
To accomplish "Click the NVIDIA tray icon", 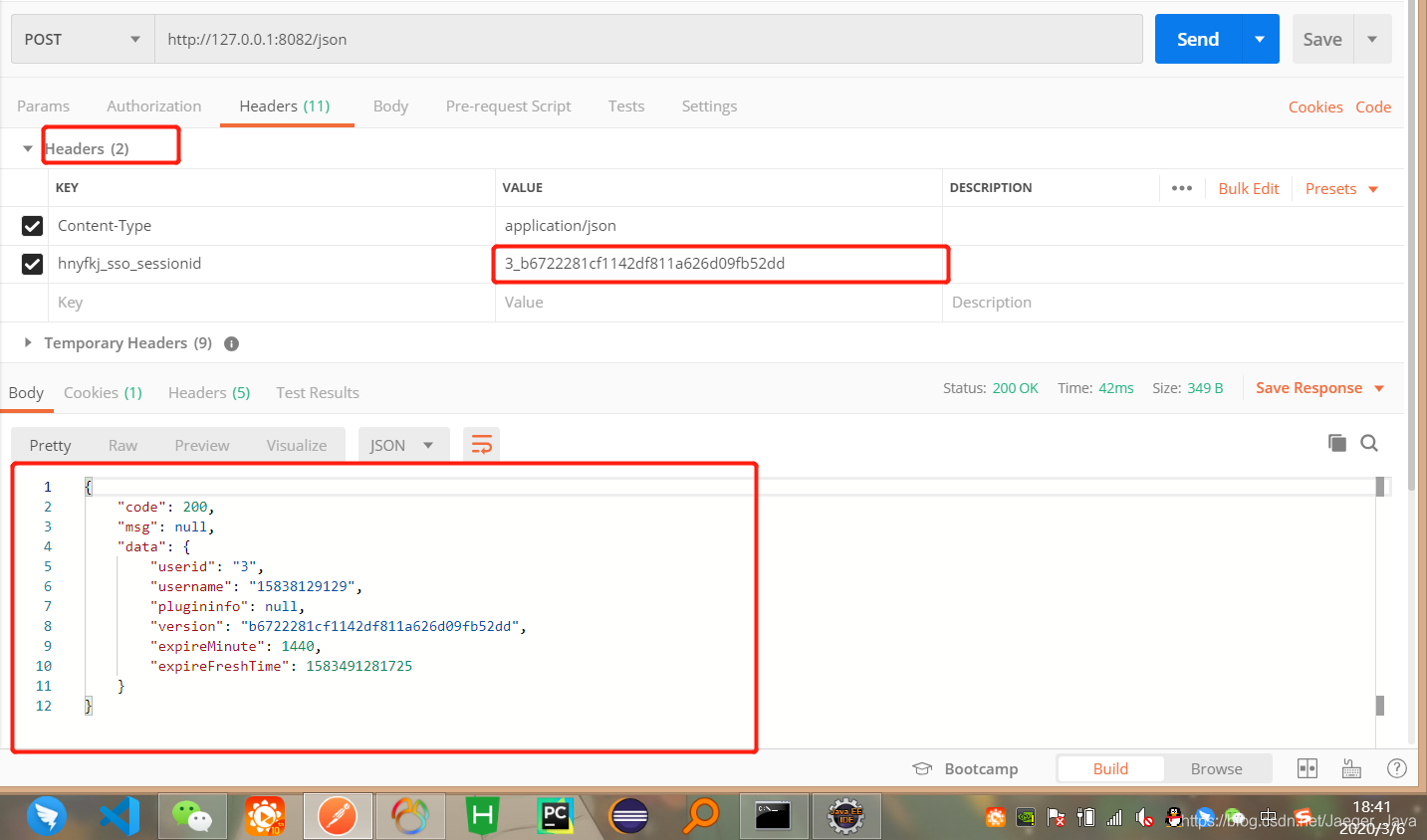I will [x=1025, y=818].
